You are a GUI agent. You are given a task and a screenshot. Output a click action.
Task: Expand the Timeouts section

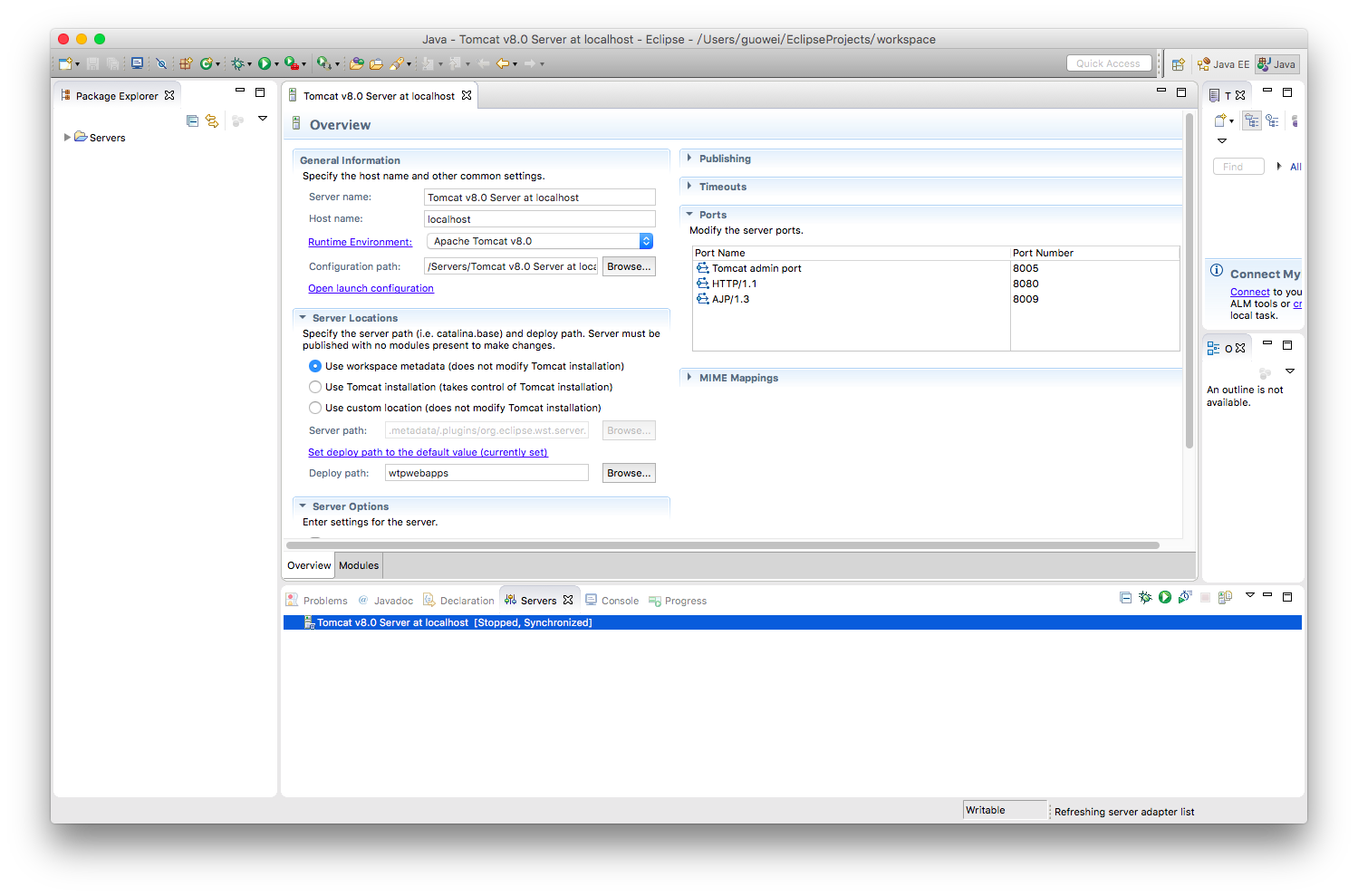(689, 187)
